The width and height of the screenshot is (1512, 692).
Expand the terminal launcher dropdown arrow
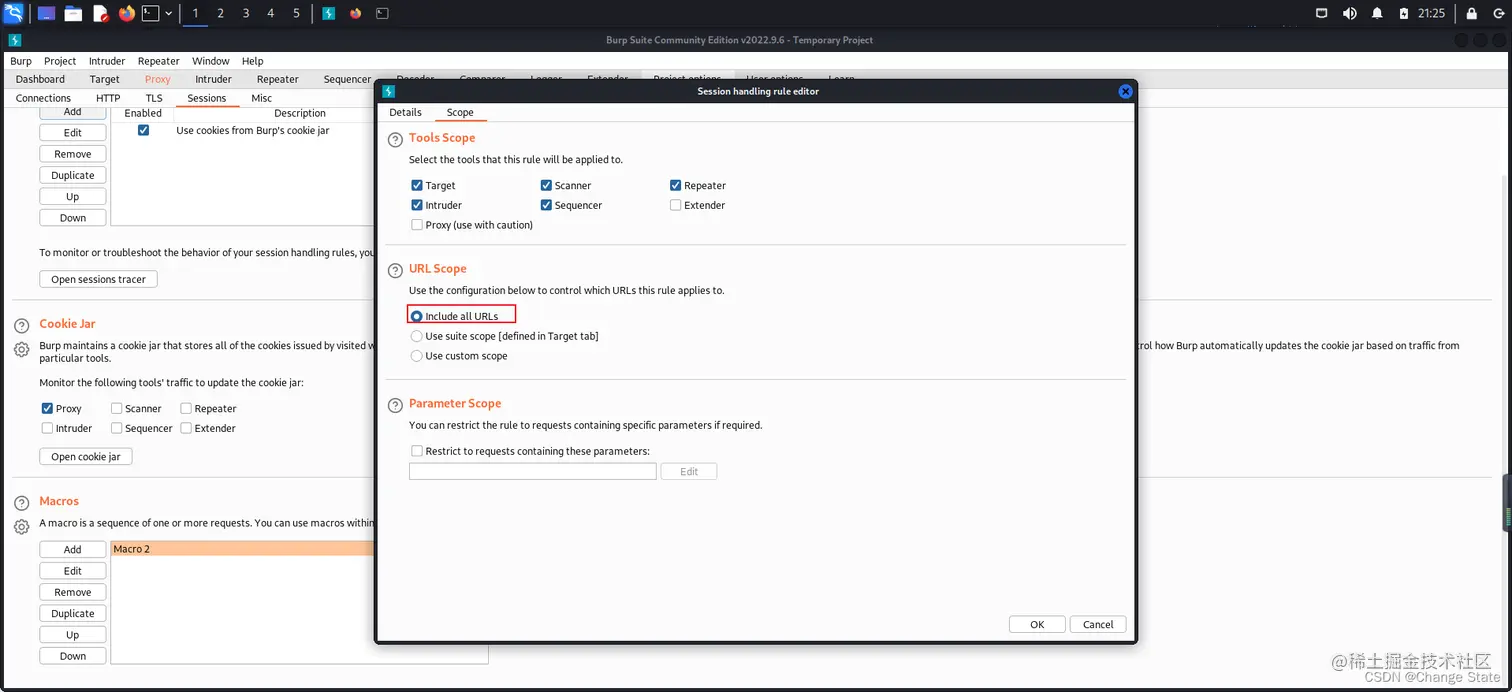[x=168, y=13]
